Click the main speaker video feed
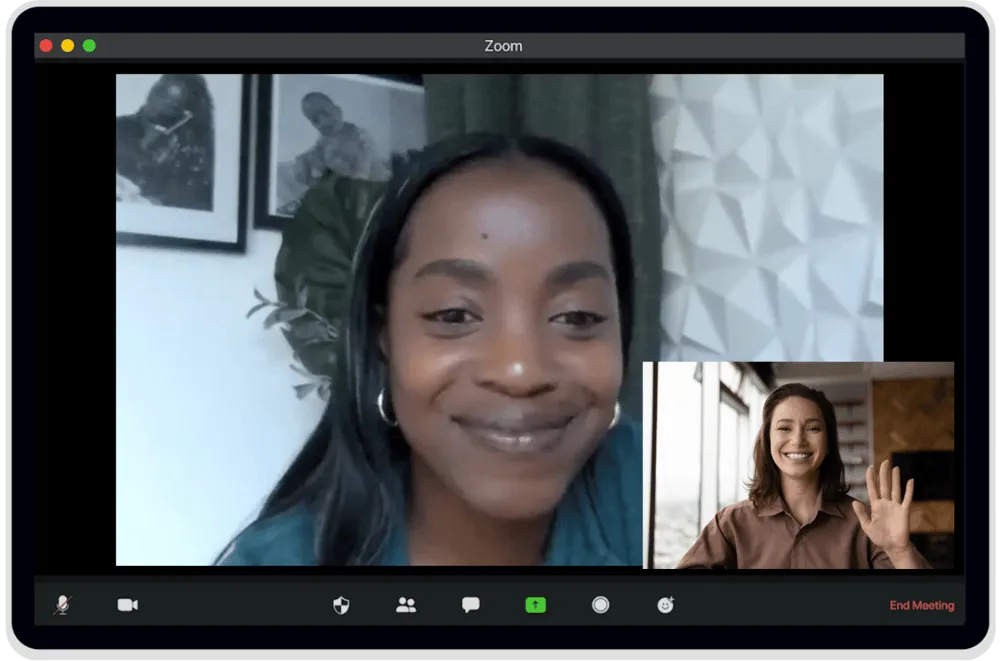The height and width of the screenshot is (661, 1000). [x=499, y=320]
